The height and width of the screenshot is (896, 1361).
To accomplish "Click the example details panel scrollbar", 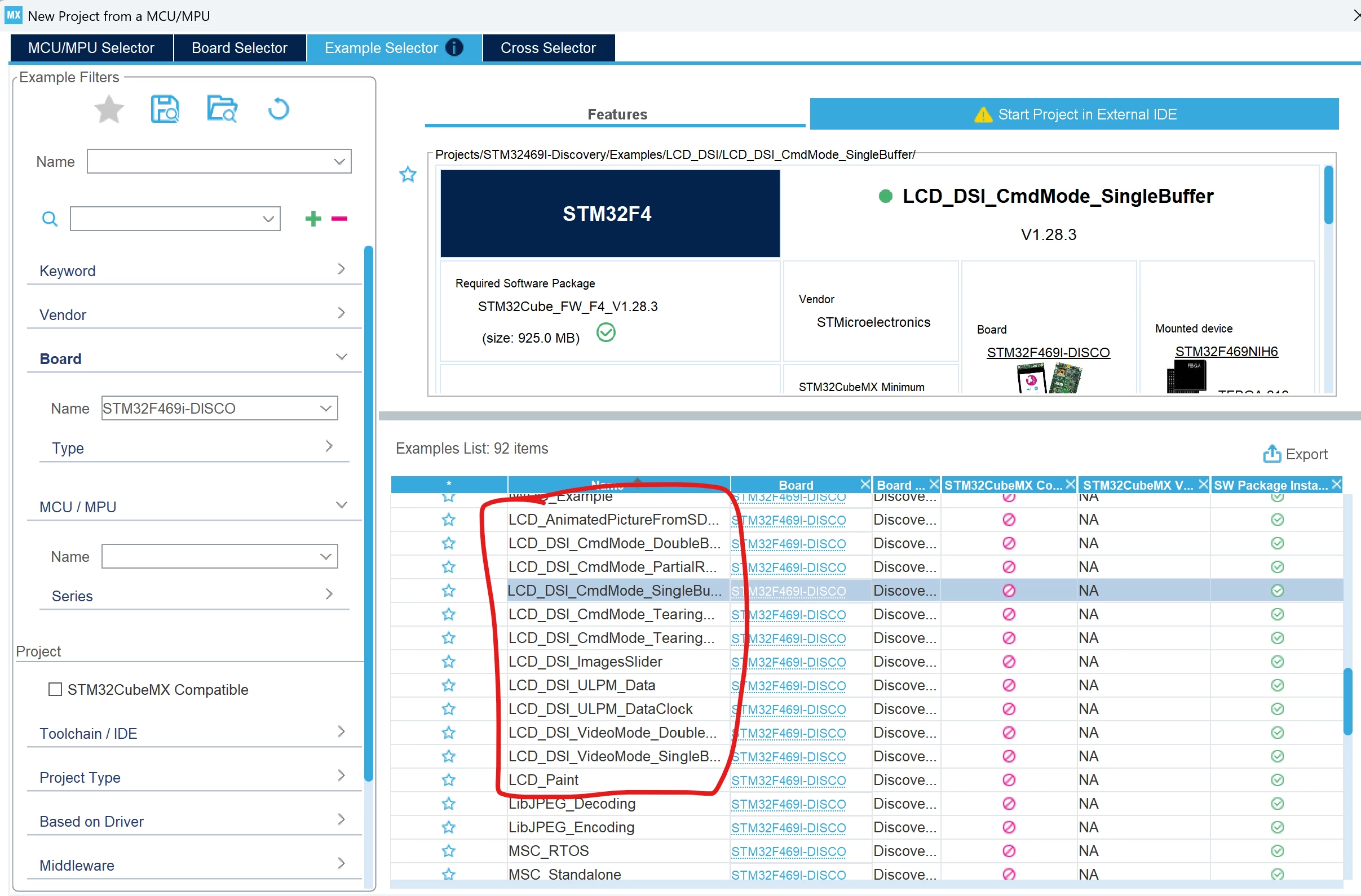I will pos(1328,194).
